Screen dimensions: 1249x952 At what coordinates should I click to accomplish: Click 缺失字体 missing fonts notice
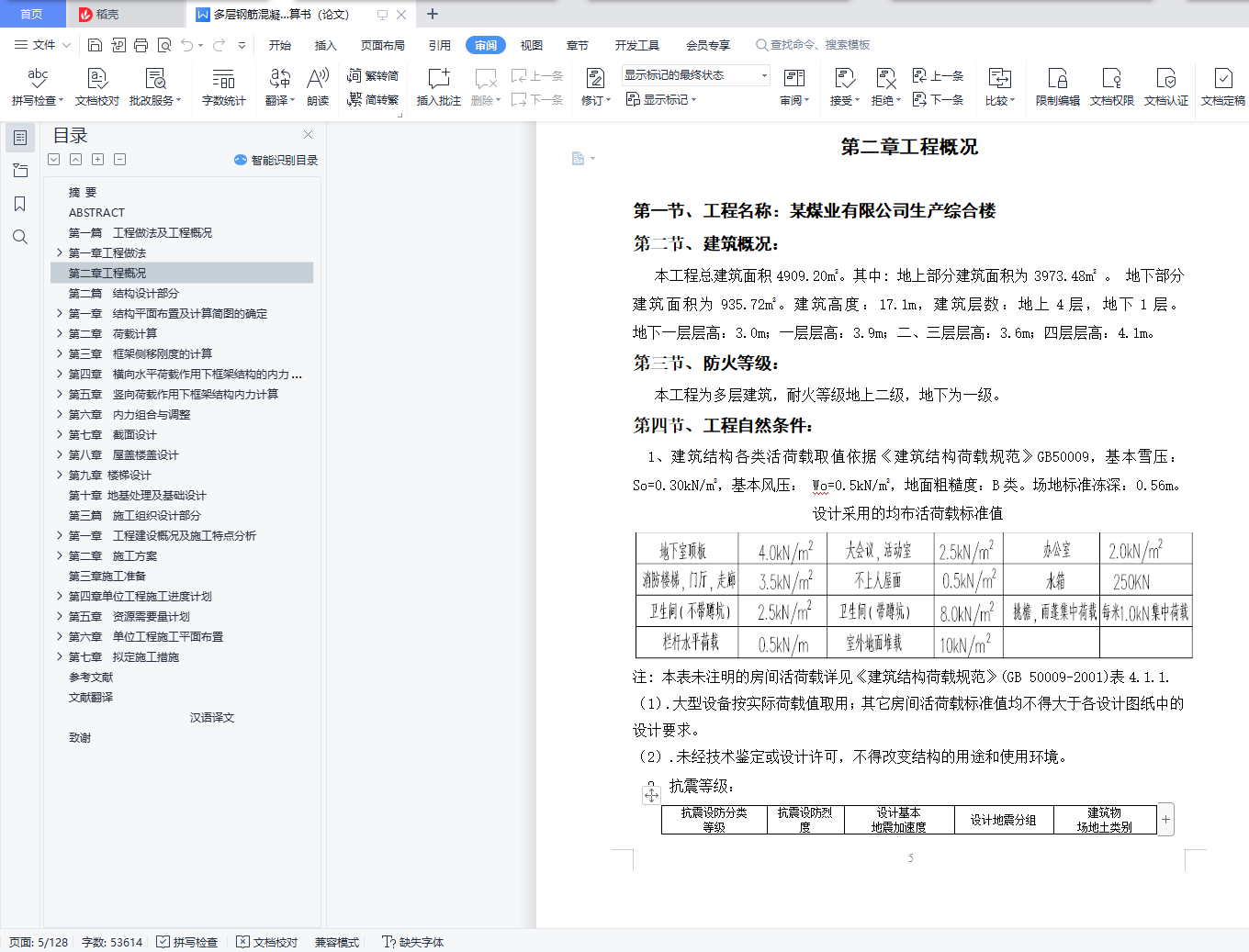click(x=412, y=942)
